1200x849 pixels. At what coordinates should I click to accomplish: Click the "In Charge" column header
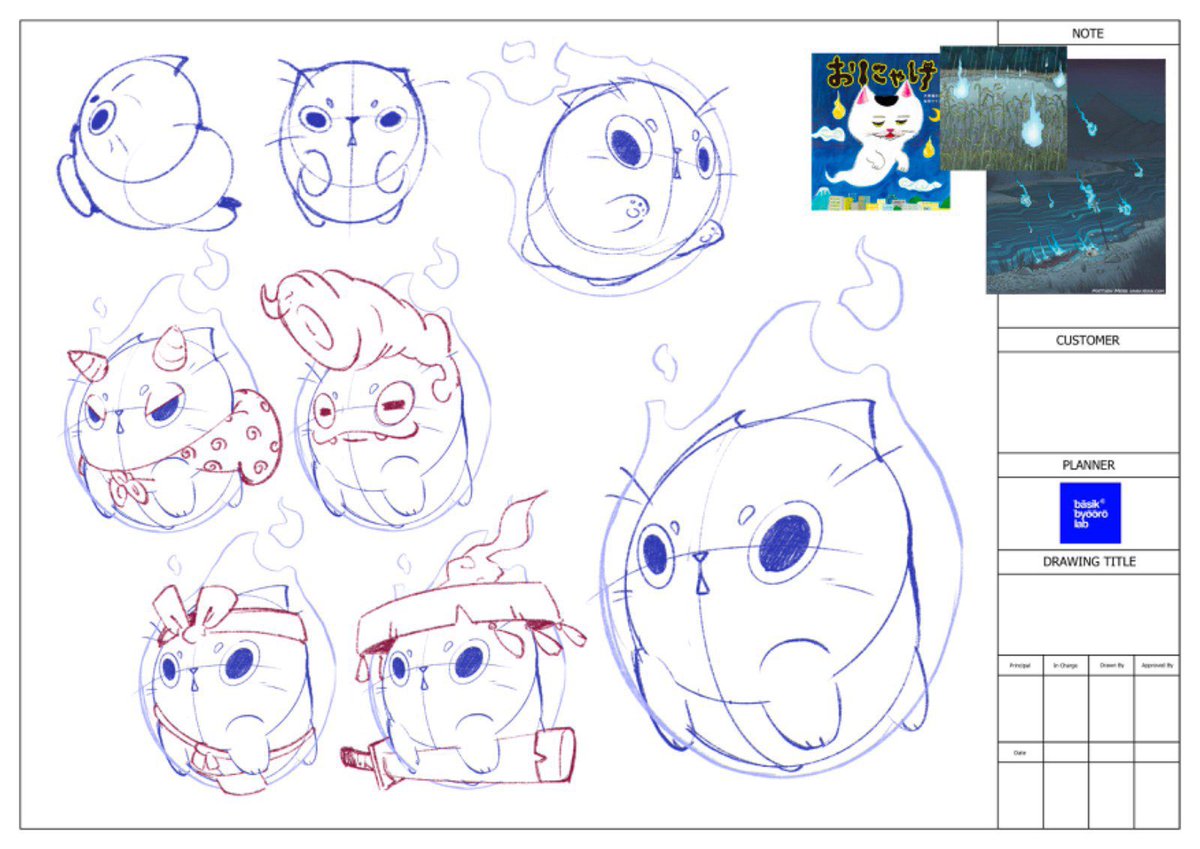(x=1066, y=665)
